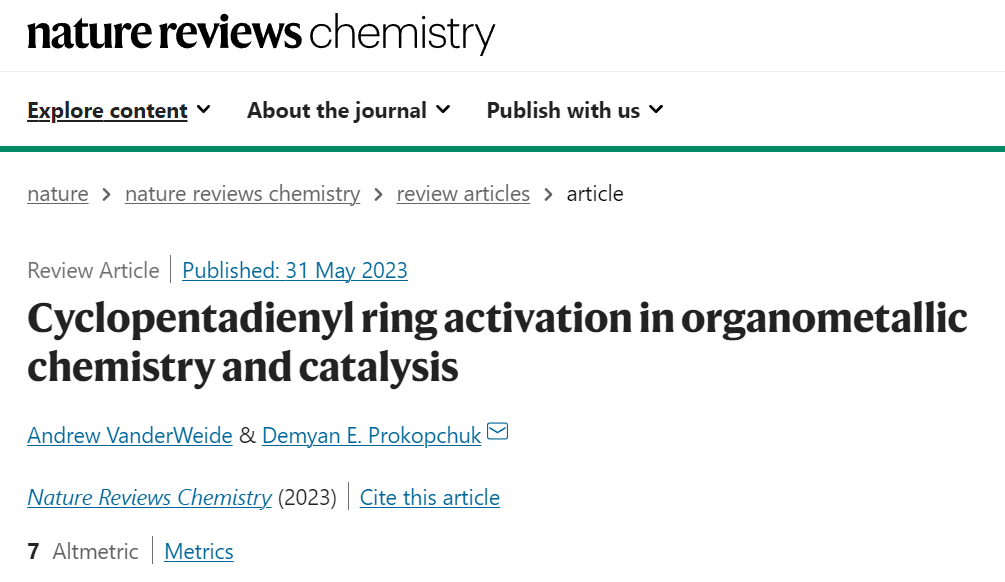The width and height of the screenshot is (1005, 582).
Task: Click the chevron next to Explore content
Action: (204, 110)
